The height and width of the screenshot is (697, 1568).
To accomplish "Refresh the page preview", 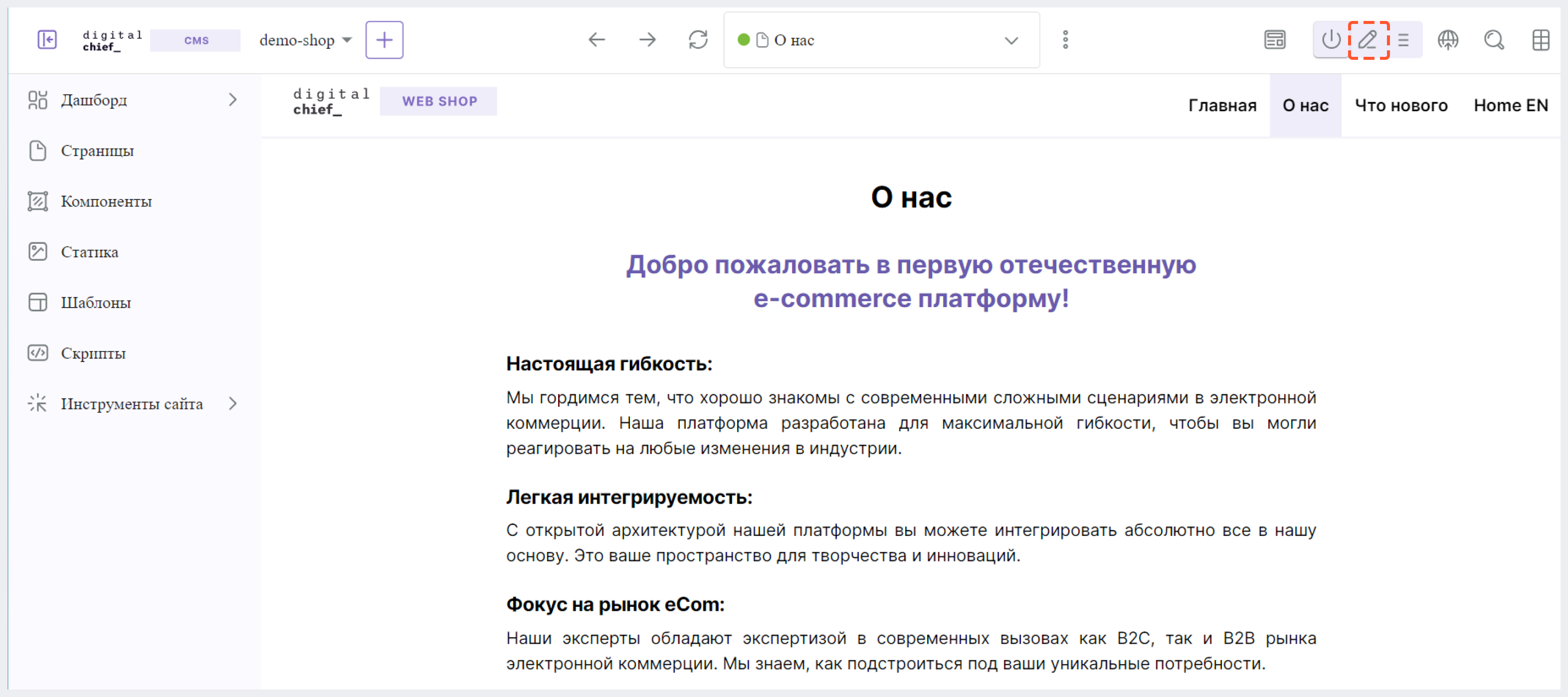I will pyautogui.click(x=698, y=40).
